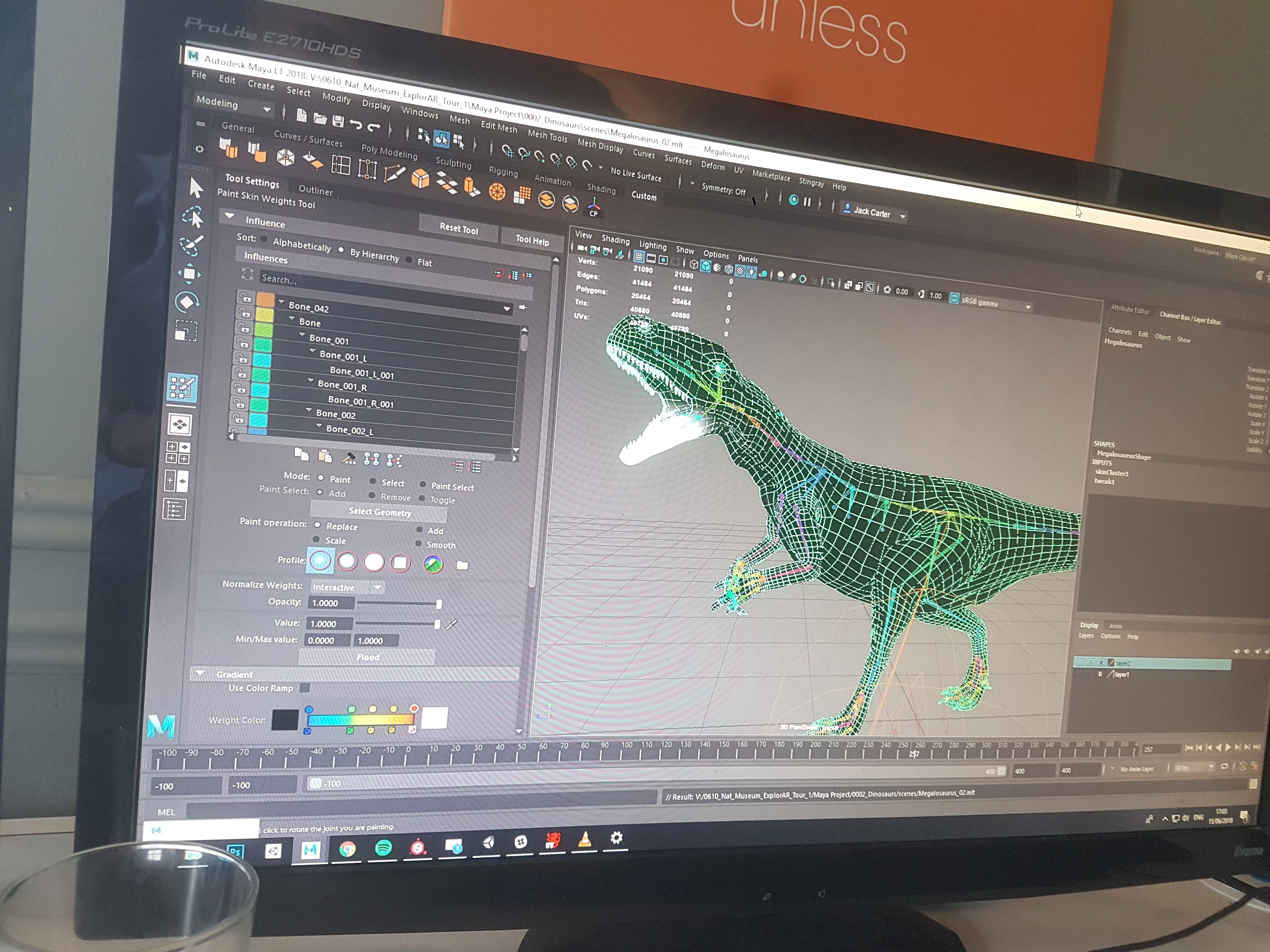Click the Play forward timeline button
This screenshot has width=1270, height=952.
coord(1228,748)
